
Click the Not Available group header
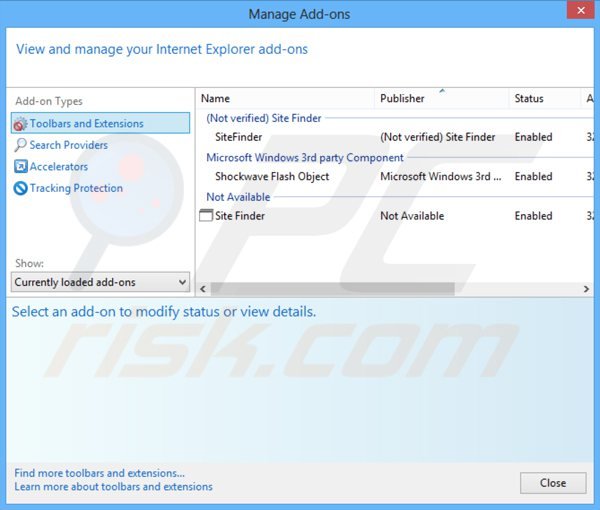(238, 197)
